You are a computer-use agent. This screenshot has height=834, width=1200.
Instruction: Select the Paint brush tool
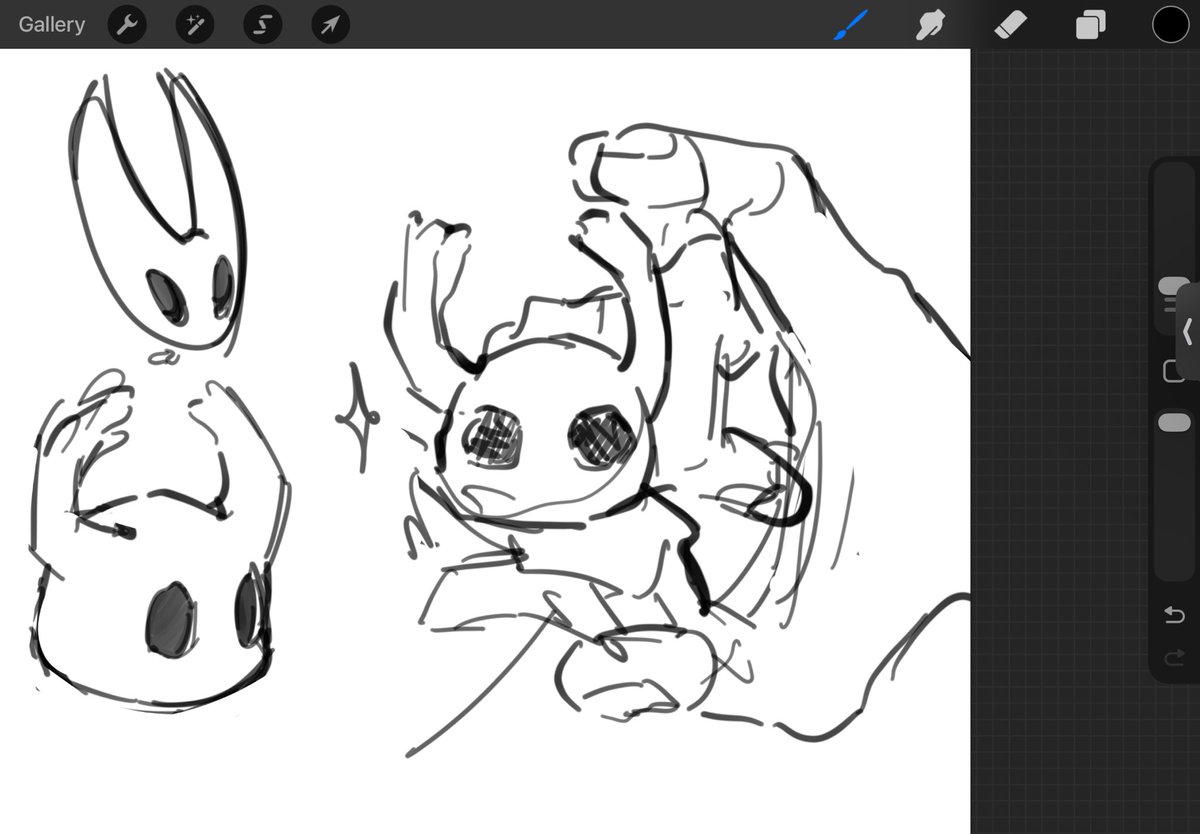pos(851,25)
